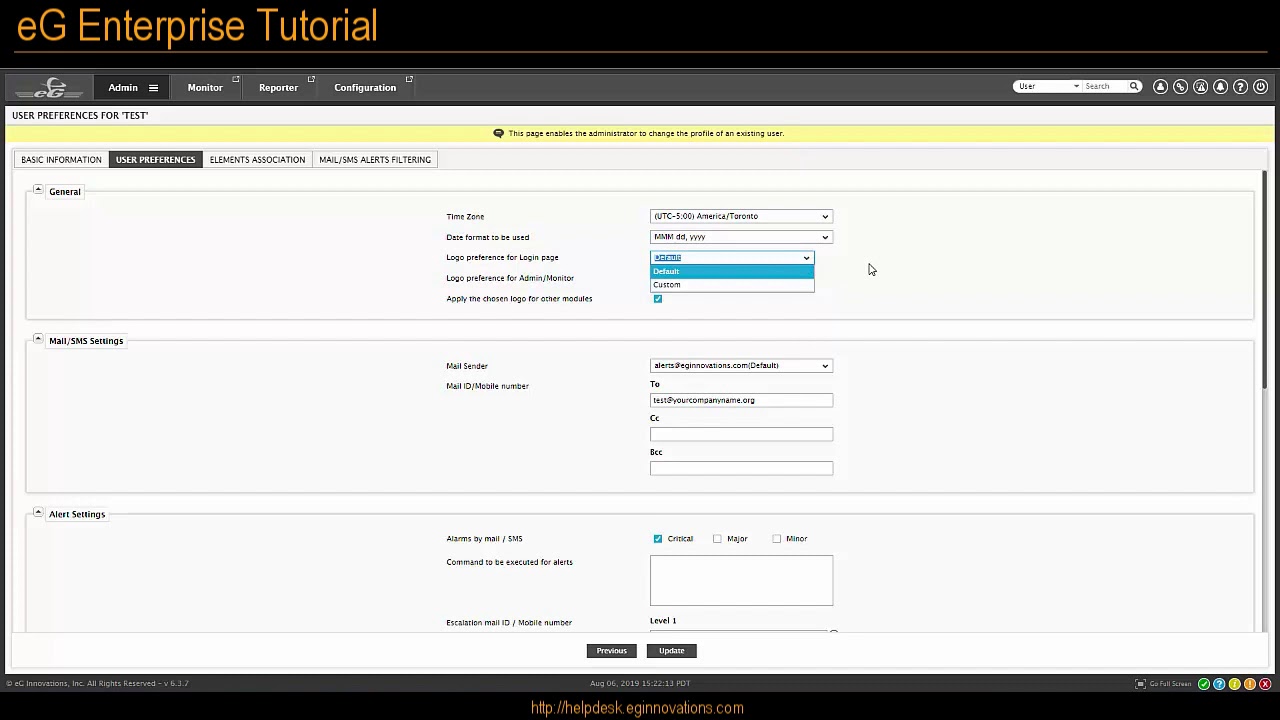This screenshot has width=1280, height=720.
Task: Open help question-mark icon in the header
Action: (1240, 87)
